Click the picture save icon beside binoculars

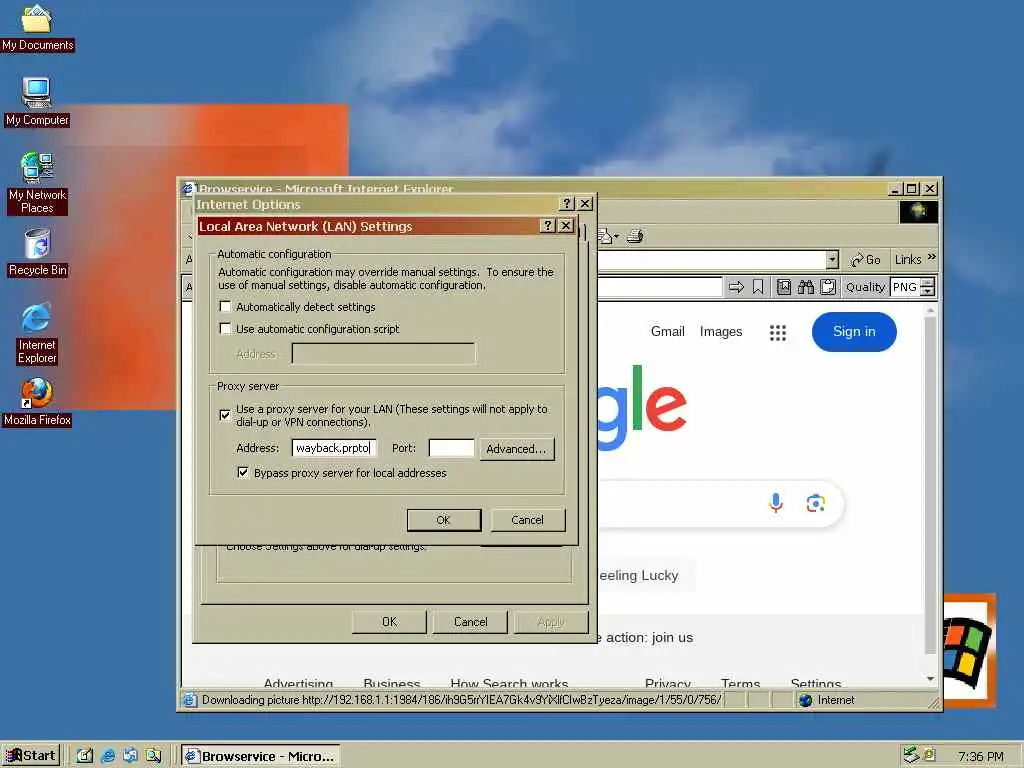[784, 287]
